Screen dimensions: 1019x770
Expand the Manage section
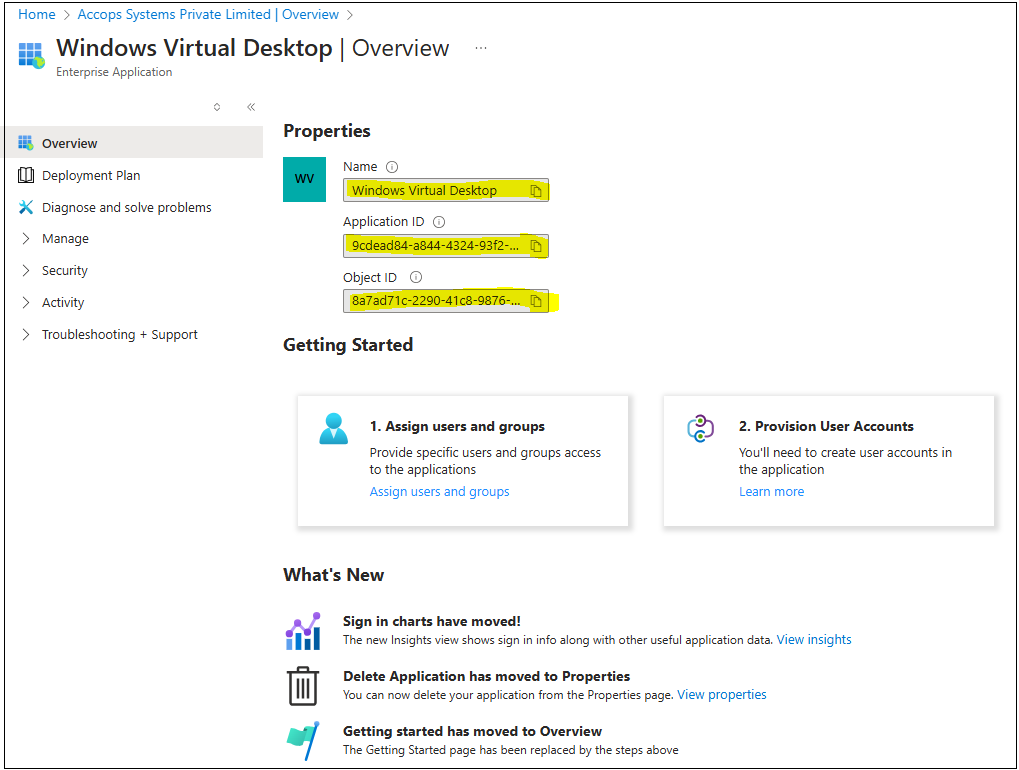tap(65, 239)
